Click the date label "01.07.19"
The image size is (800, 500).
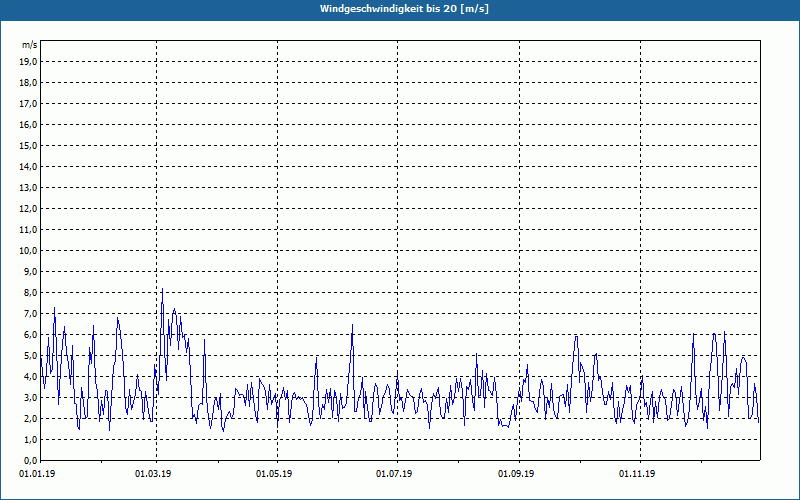394,474
